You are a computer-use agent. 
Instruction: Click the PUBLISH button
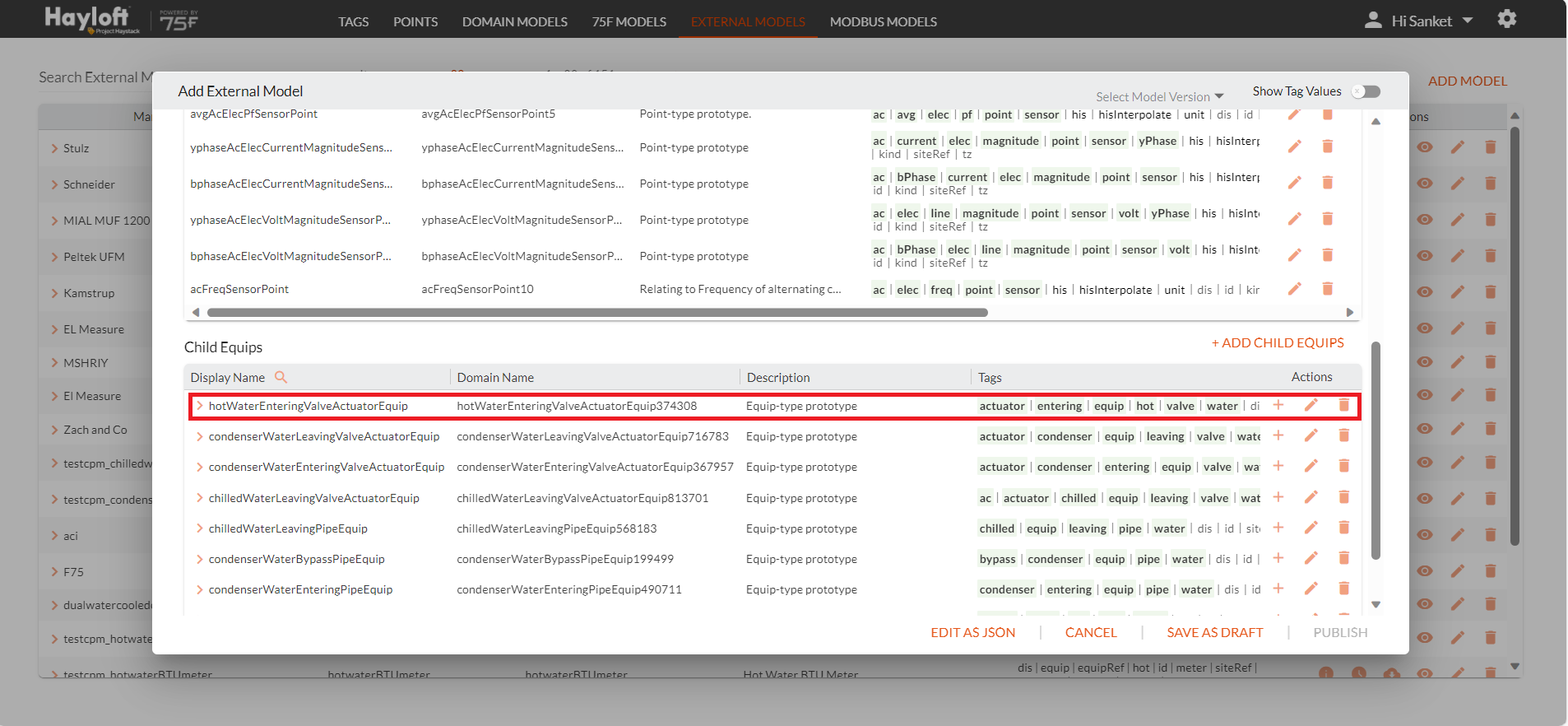[1340, 632]
